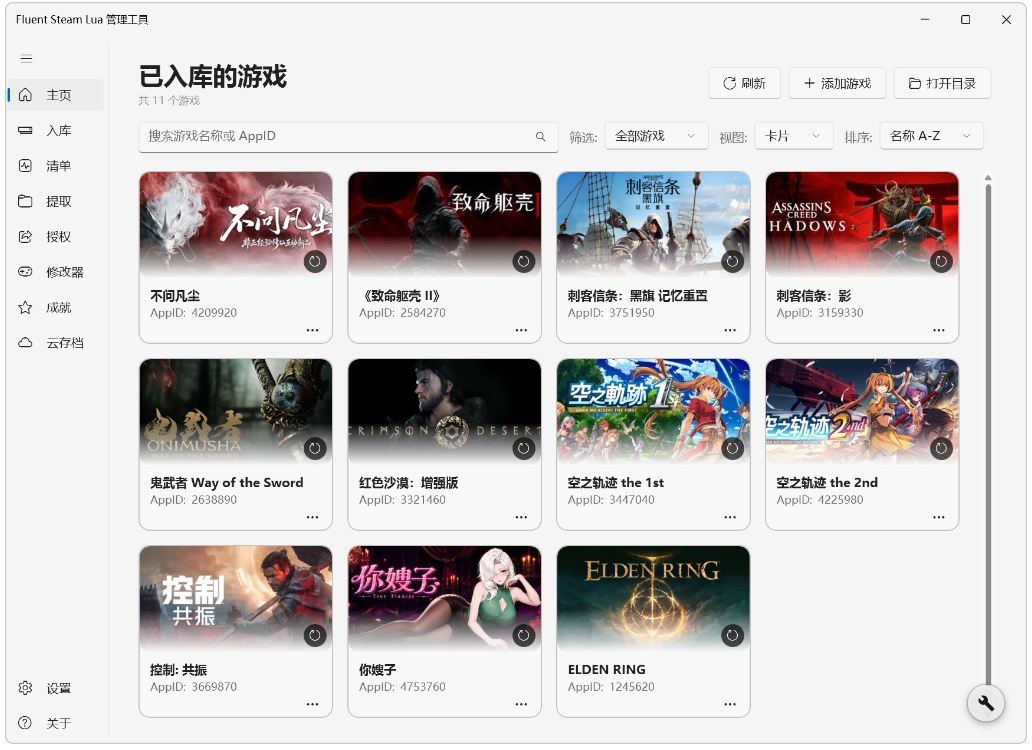Click the game list vertical scrollbar
The width and height of the screenshot is (1032, 750).
988,434
